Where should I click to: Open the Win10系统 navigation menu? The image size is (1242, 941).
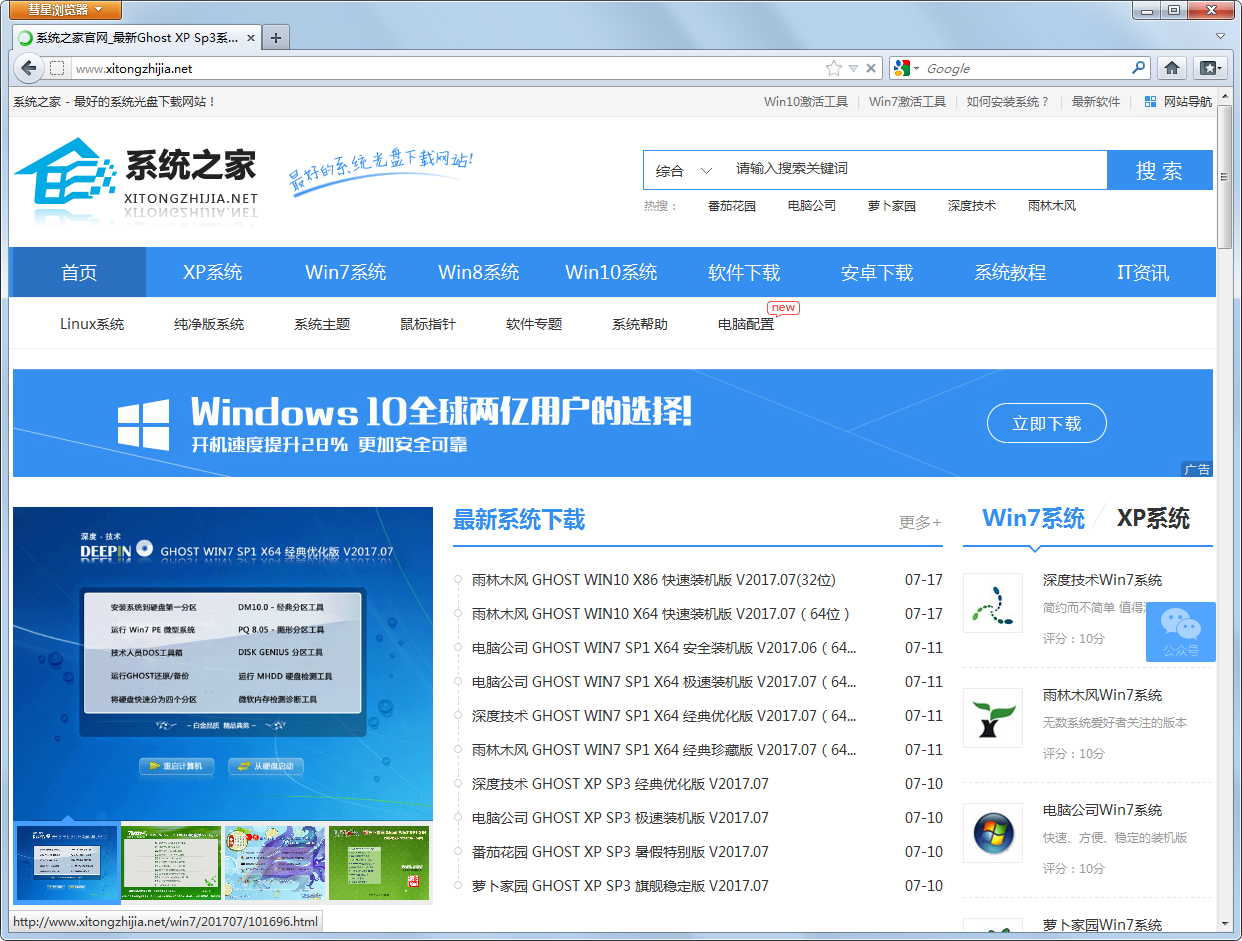coord(611,271)
